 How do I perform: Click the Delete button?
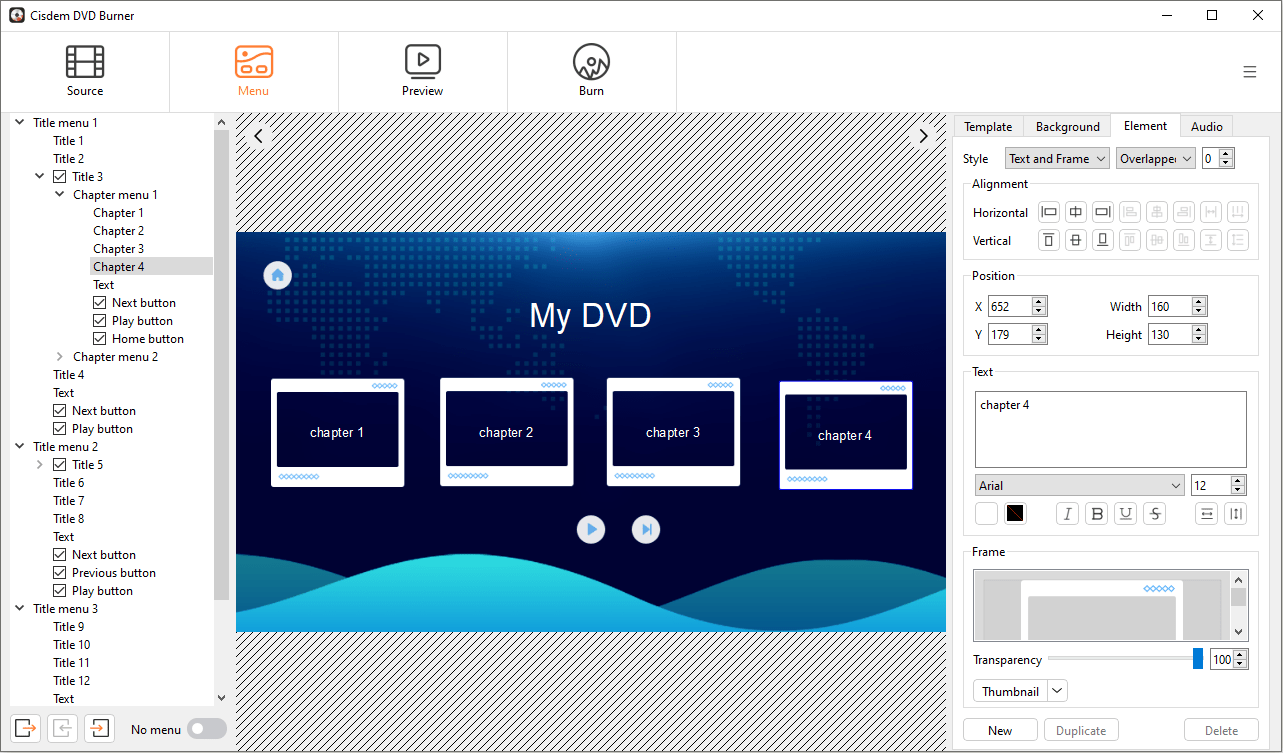1221,731
